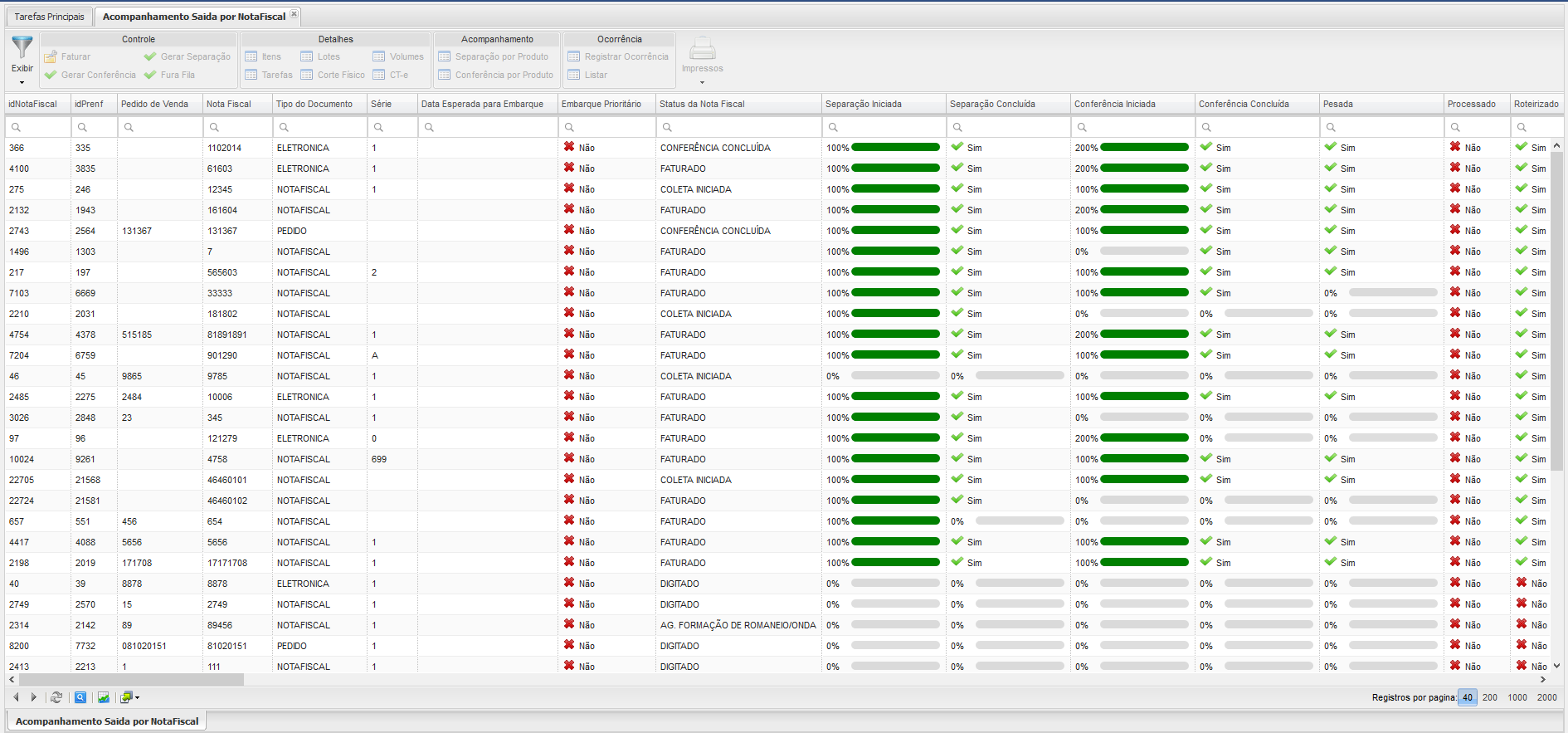Open Conferência por Produto tracking

496,75
